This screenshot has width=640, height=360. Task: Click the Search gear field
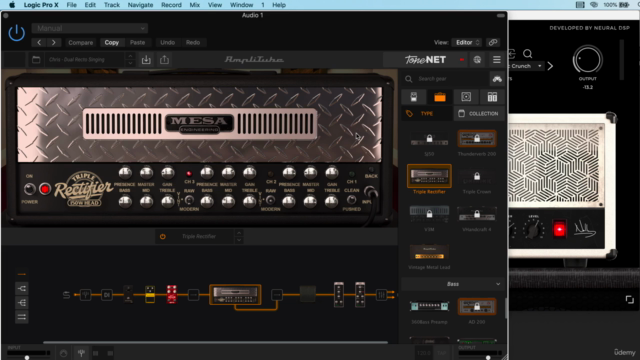coord(446,79)
